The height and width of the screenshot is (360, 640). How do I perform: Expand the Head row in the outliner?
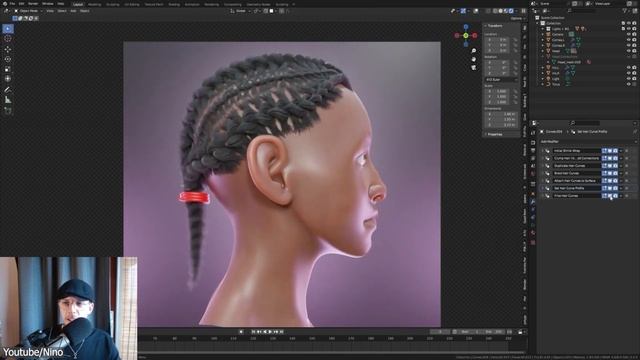[x=543, y=51]
